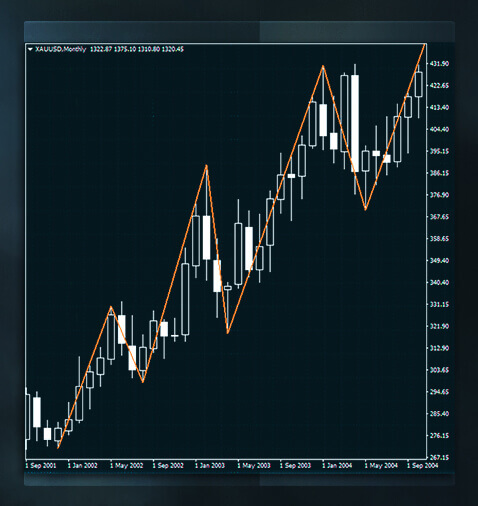The image size is (478, 506).
Task: Click the 340.40 price level
Action: tap(439, 282)
